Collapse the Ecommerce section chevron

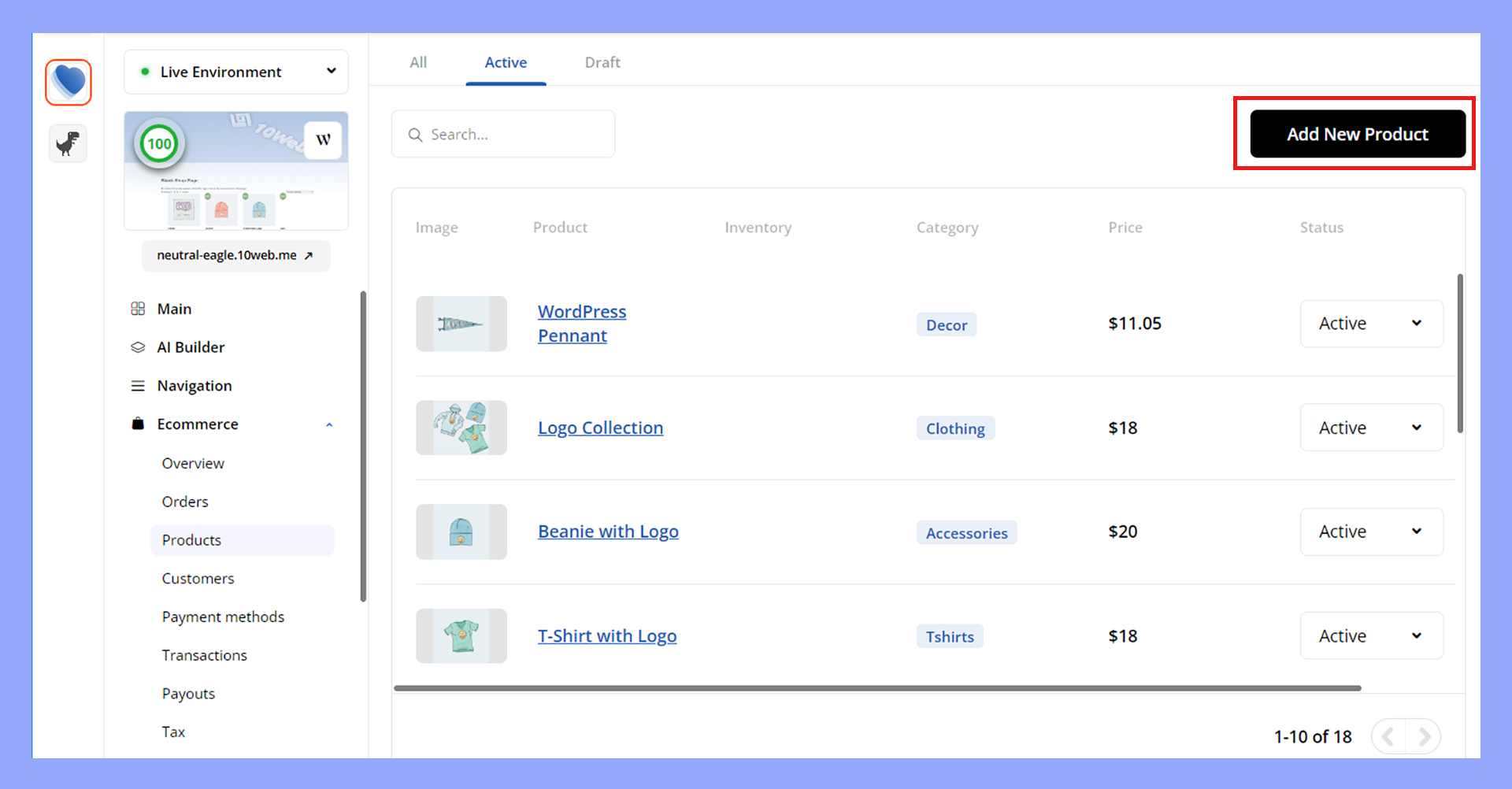point(329,424)
